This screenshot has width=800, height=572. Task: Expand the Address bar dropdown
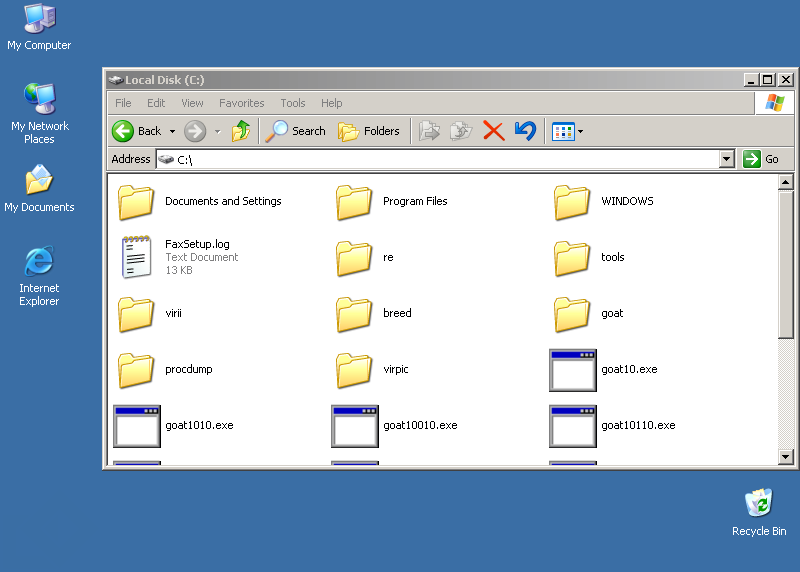(727, 159)
